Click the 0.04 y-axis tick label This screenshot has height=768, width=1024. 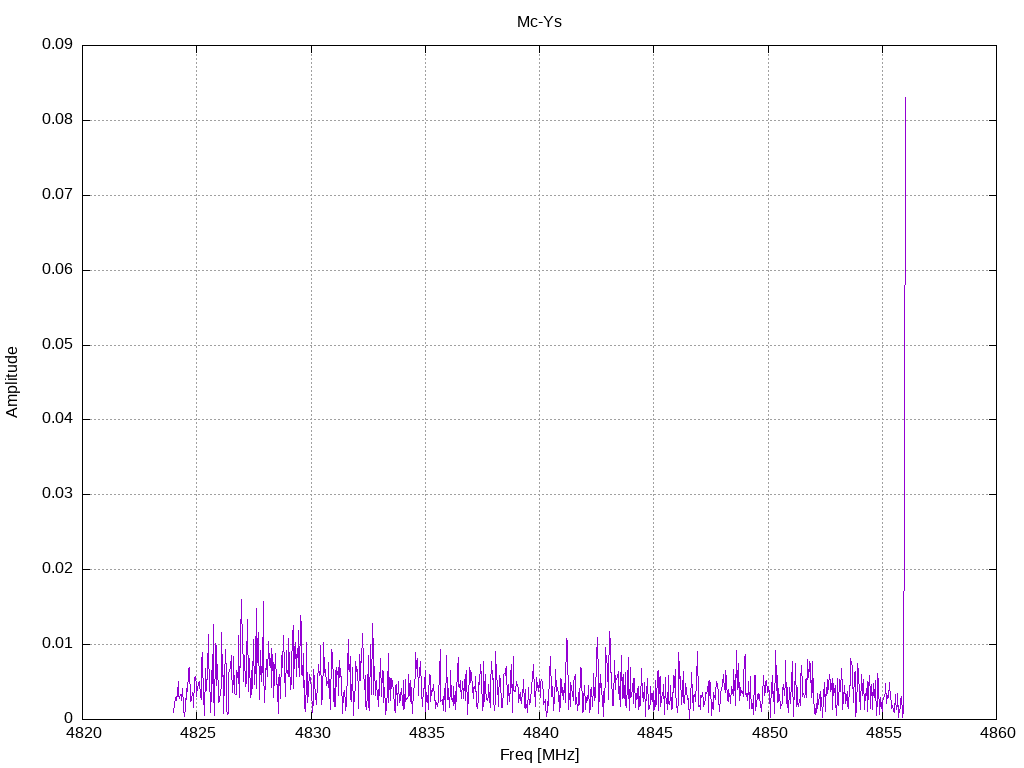[57, 419]
